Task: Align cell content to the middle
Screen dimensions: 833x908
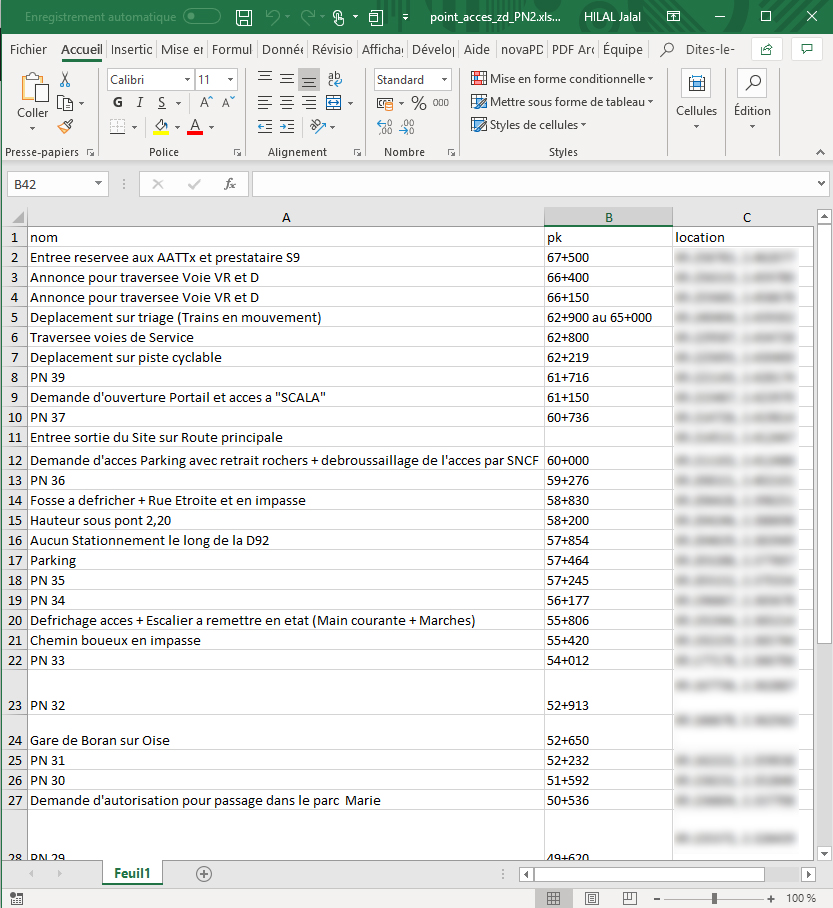Action: [x=287, y=79]
